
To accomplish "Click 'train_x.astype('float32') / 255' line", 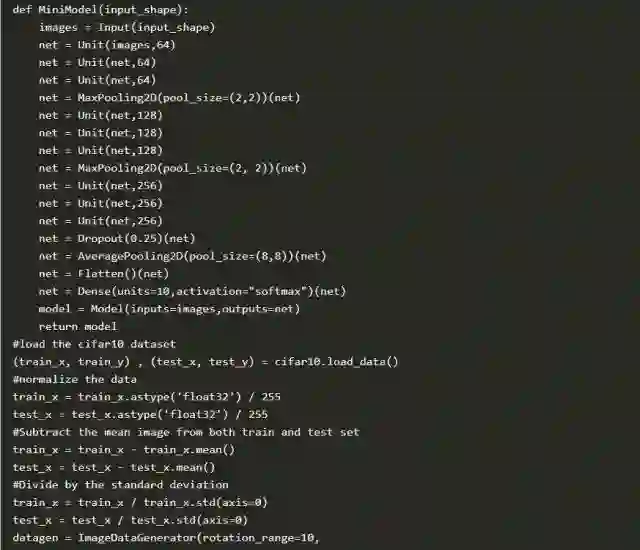I will click(x=147, y=397).
